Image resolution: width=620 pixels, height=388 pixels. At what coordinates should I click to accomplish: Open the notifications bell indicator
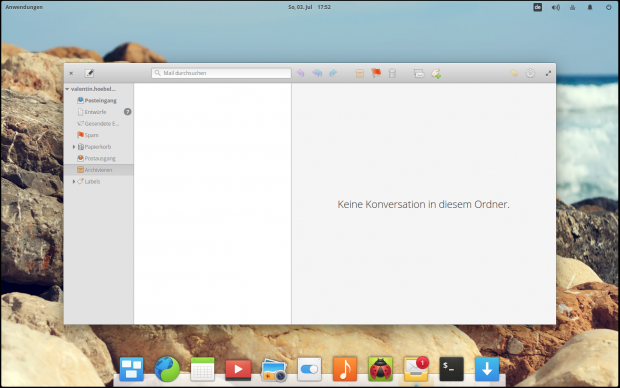click(x=590, y=7)
